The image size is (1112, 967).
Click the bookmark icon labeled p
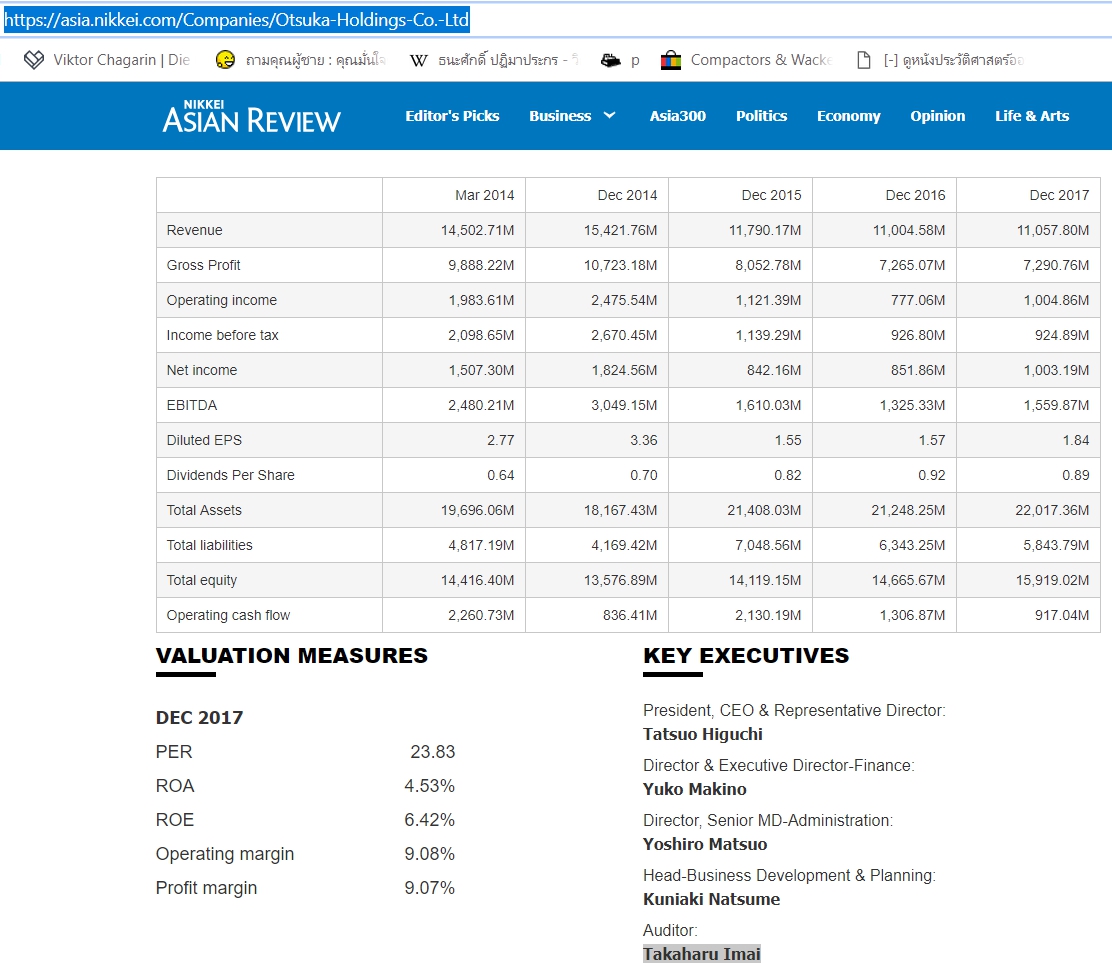pyautogui.click(x=610, y=60)
